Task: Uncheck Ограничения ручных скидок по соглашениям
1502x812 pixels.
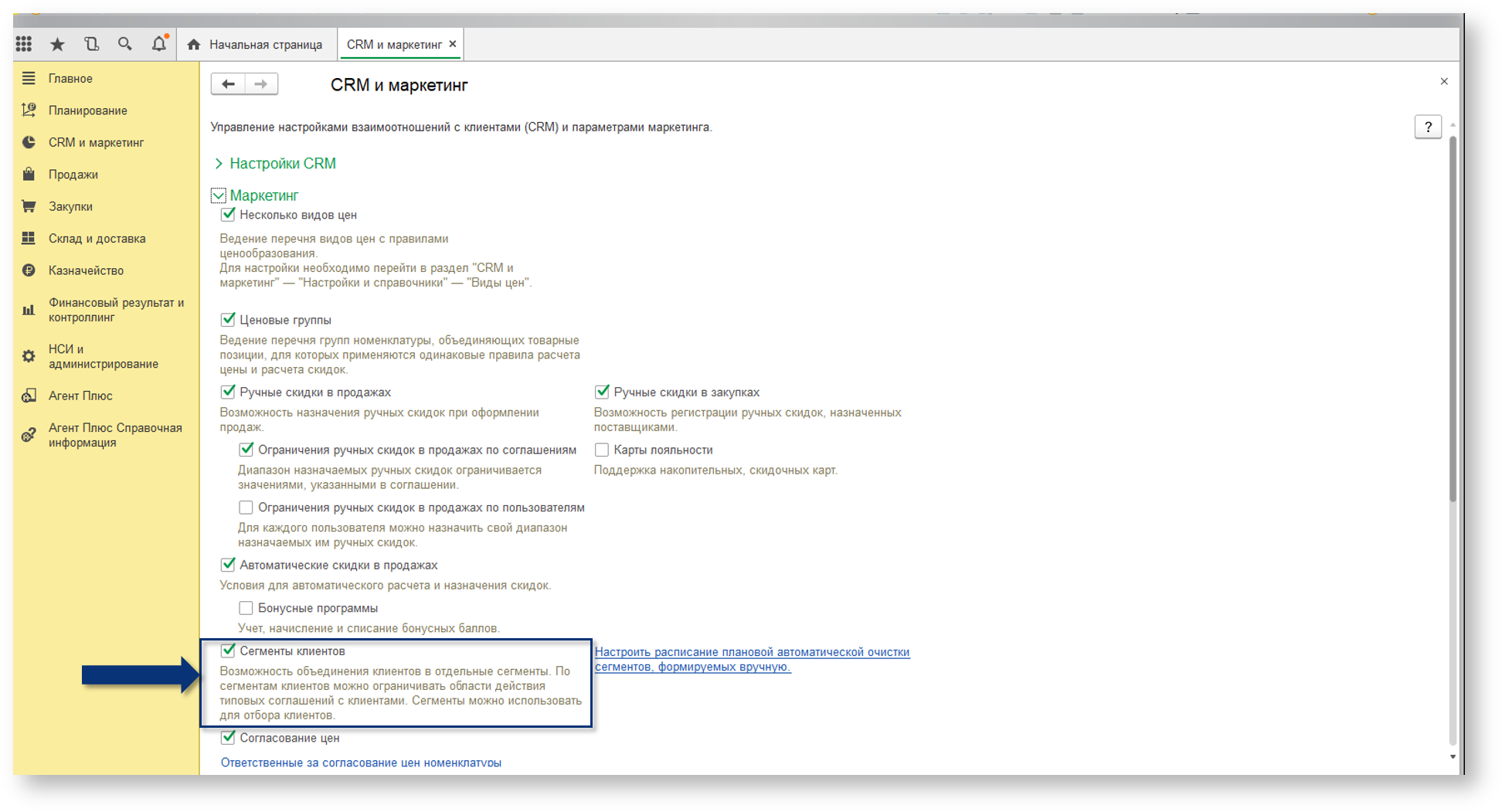Action: pyautogui.click(x=246, y=450)
